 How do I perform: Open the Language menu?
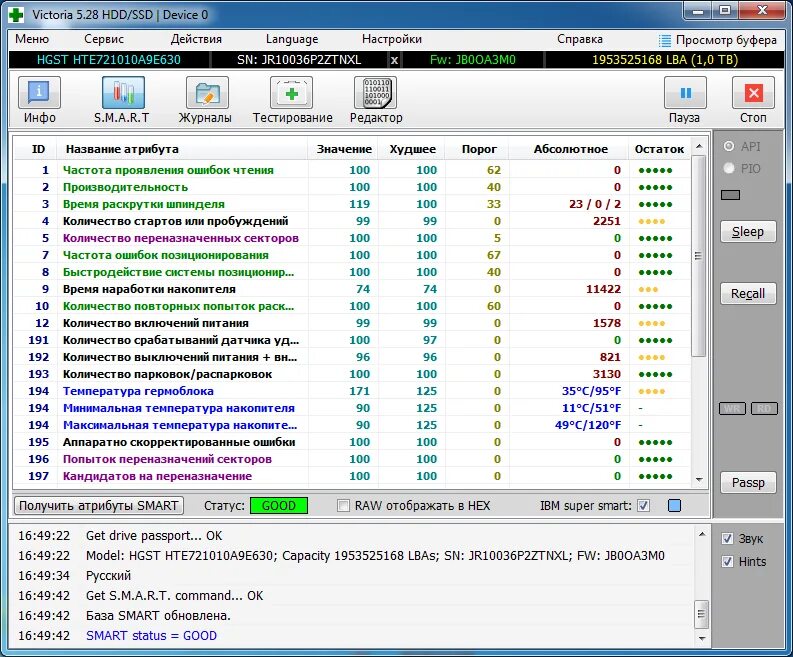pos(292,39)
